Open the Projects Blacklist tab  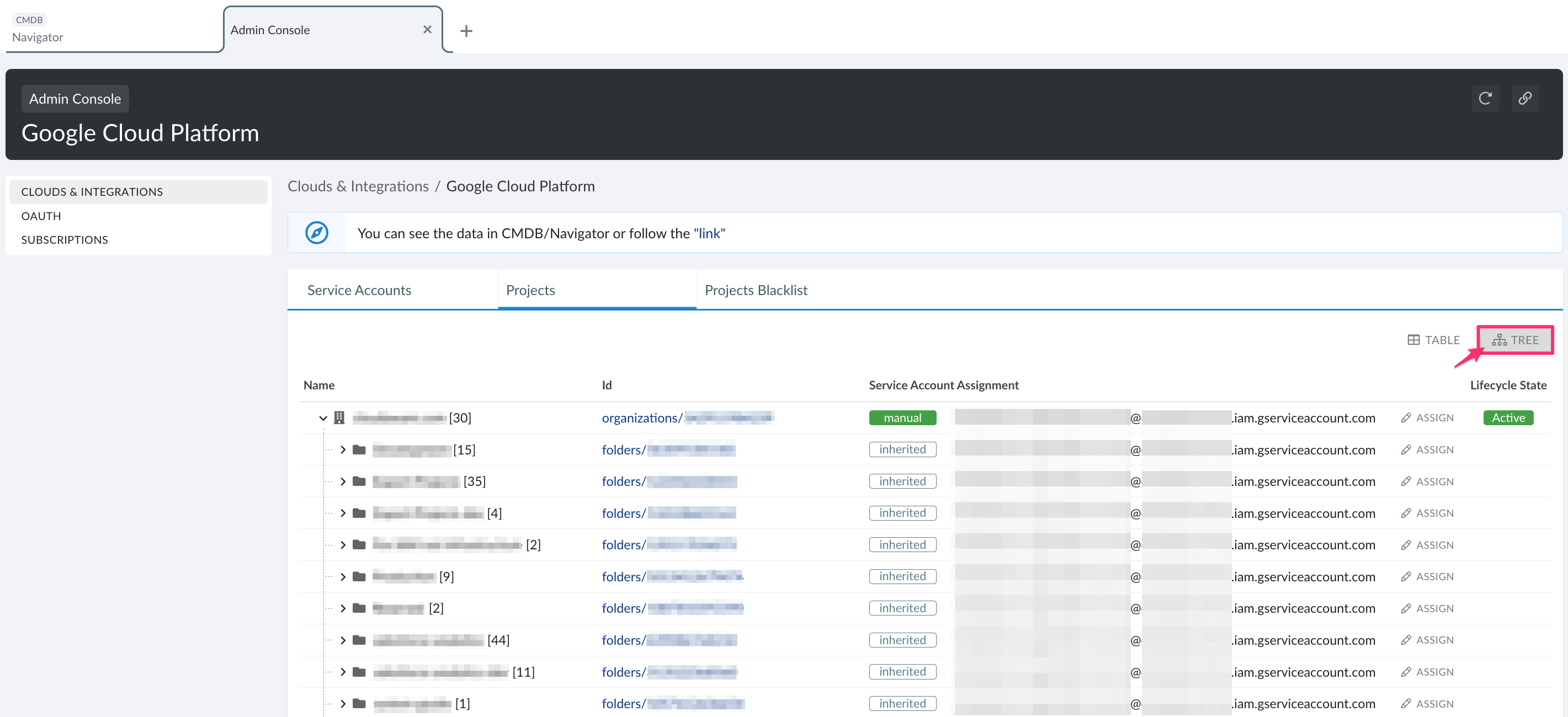click(x=756, y=290)
